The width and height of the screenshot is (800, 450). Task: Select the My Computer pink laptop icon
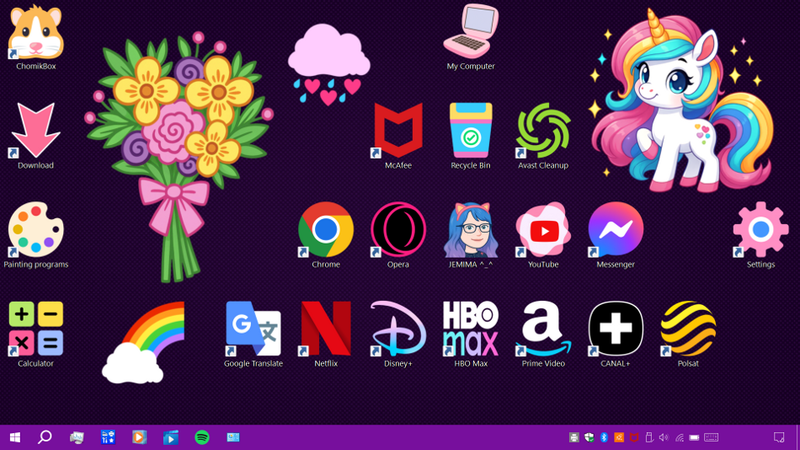[470, 32]
